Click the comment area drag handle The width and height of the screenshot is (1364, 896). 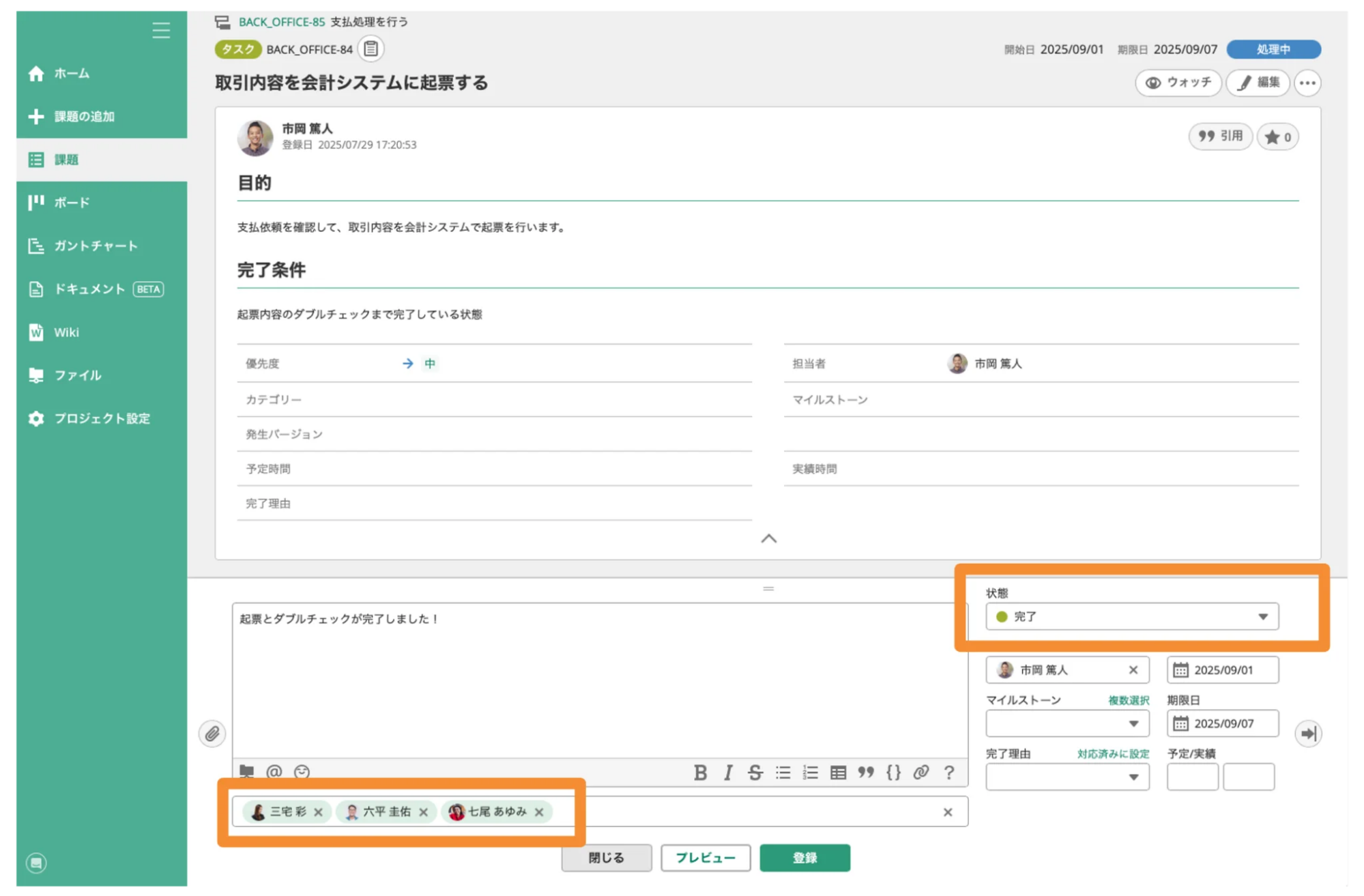click(768, 588)
